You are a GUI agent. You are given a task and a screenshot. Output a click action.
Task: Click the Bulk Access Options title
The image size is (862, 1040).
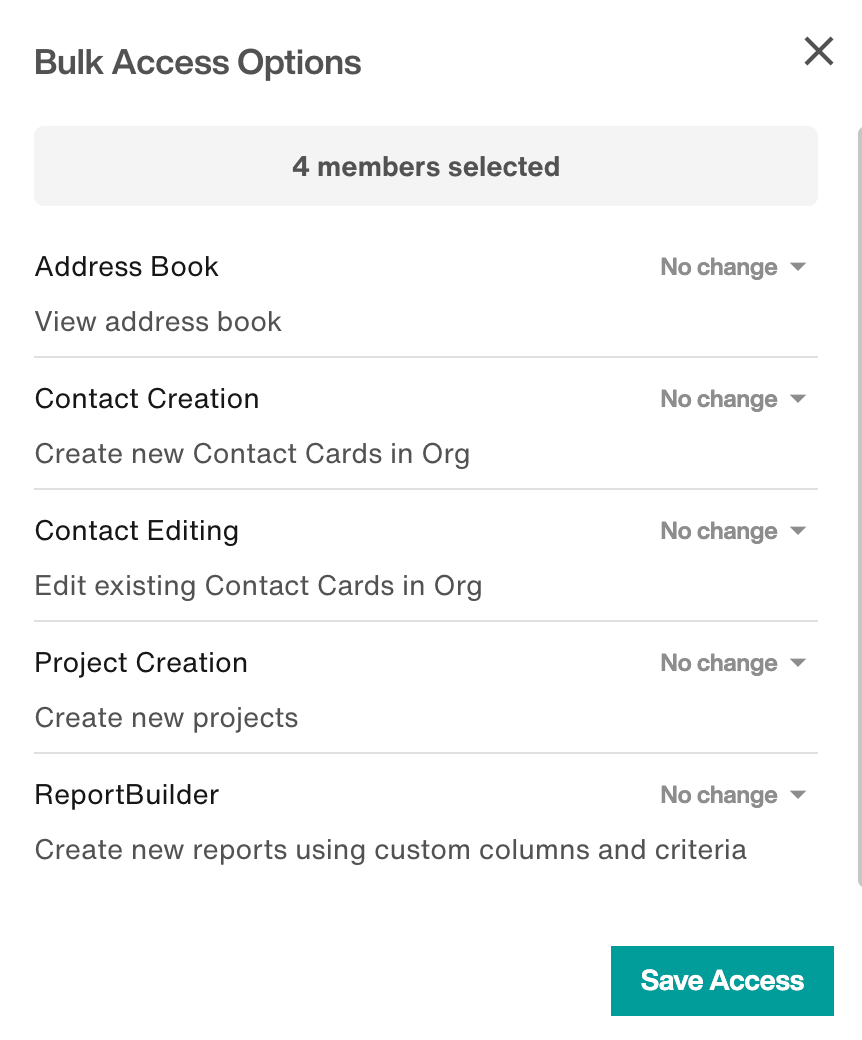click(198, 63)
